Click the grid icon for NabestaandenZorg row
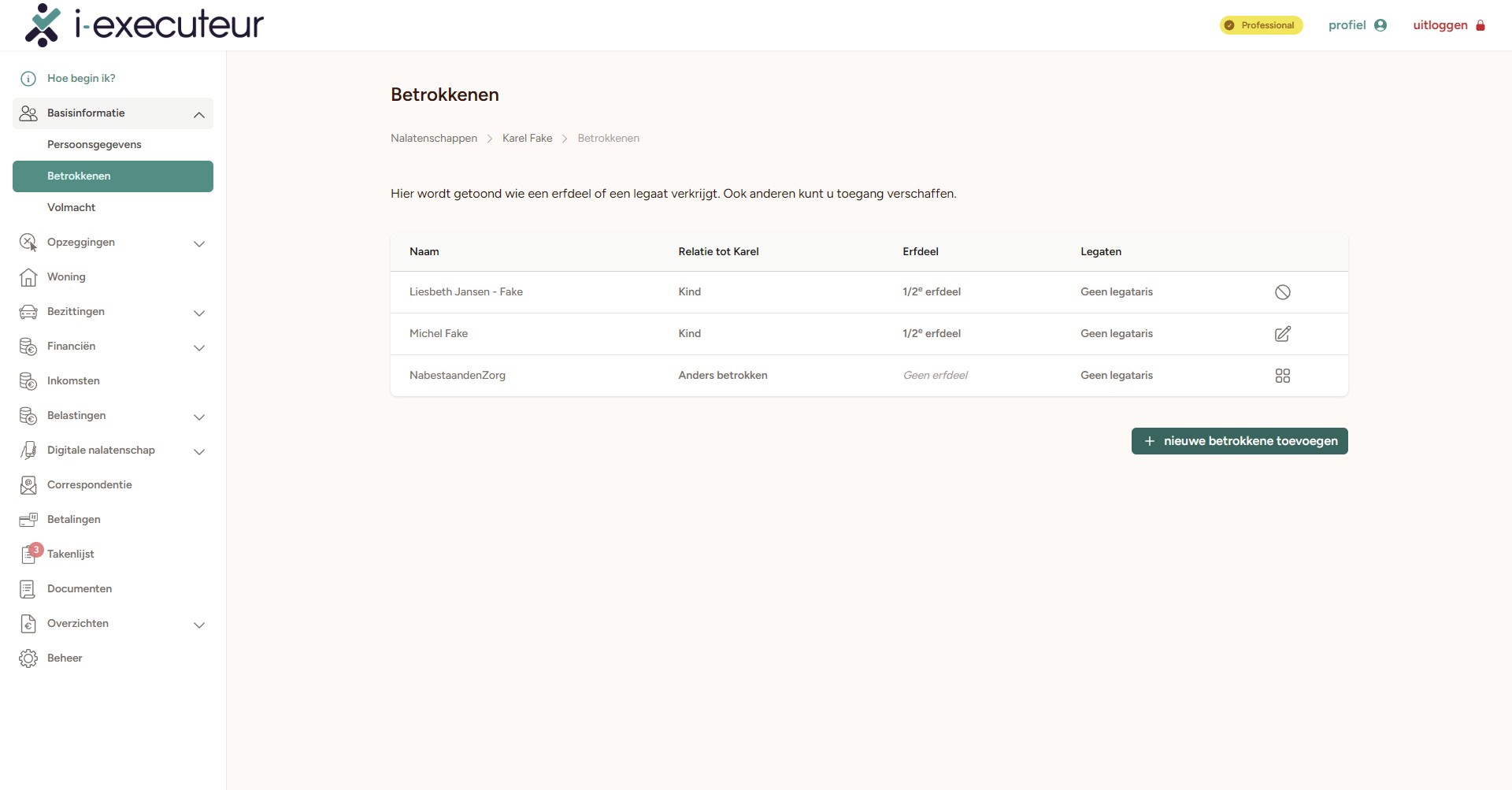The width and height of the screenshot is (1512, 790). (x=1282, y=376)
